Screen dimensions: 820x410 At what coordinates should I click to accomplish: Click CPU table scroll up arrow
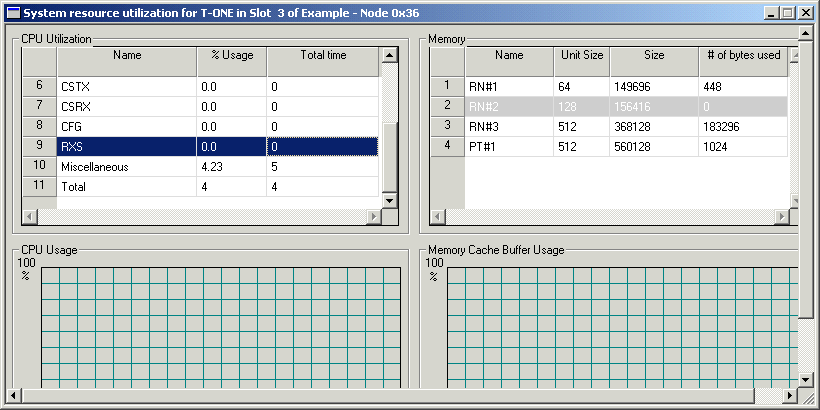(389, 56)
